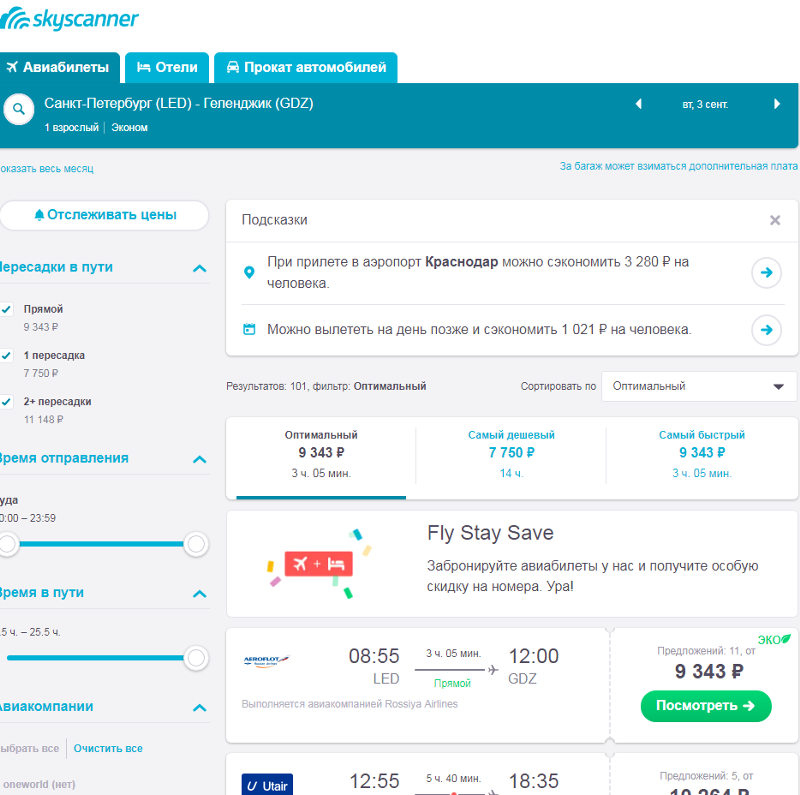This screenshot has width=800, height=795.
Task: Open the Сортировать по dropdown
Action: coord(698,386)
